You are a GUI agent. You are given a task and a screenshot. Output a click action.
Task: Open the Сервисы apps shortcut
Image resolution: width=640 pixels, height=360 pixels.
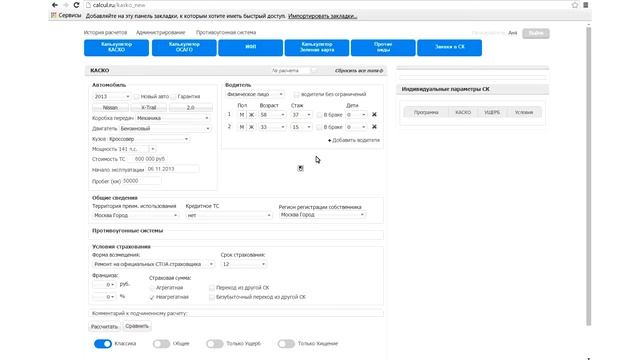[66, 16]
